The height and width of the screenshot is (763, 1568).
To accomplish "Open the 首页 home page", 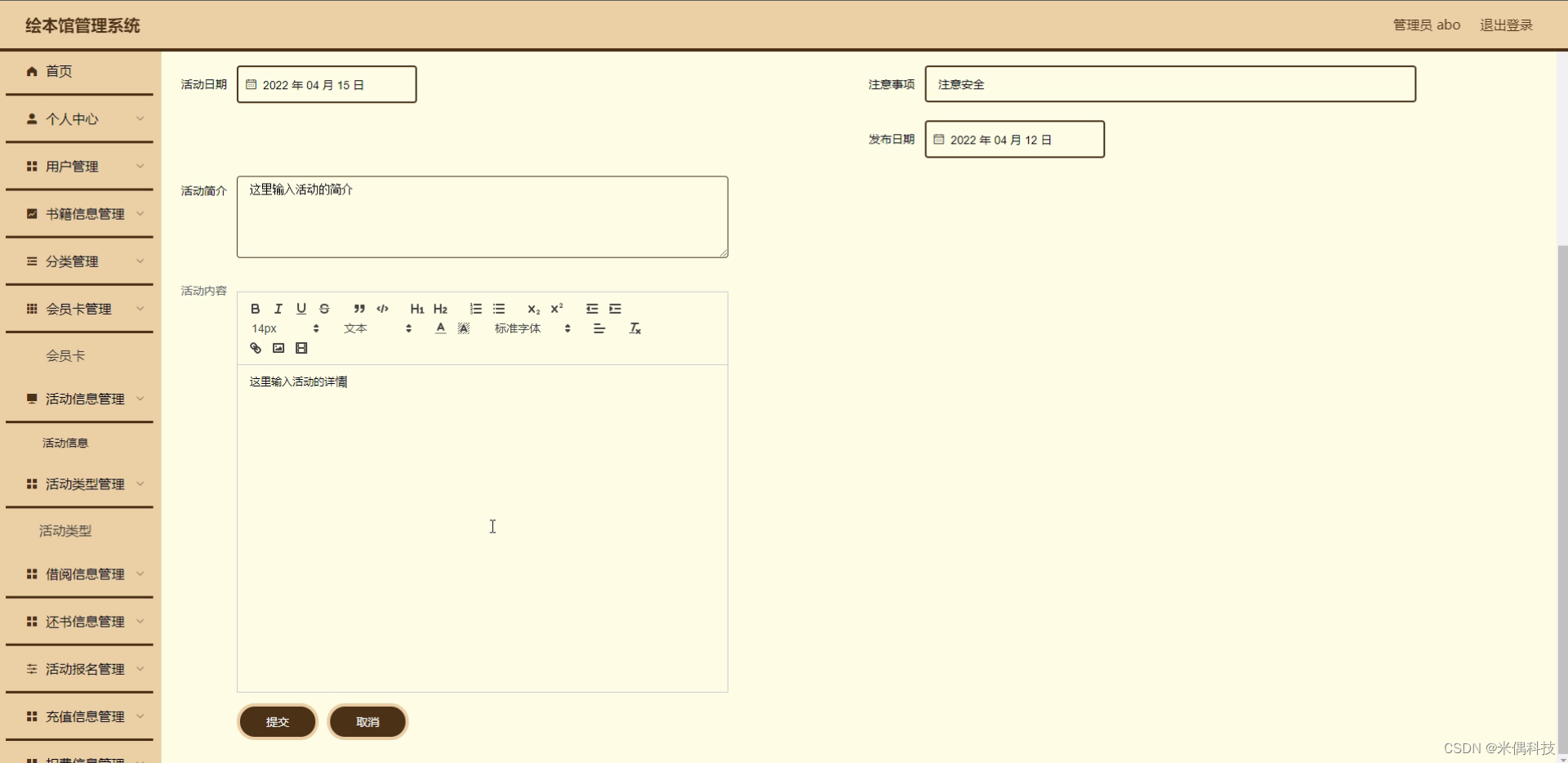I will pyautogui.click(x=59, y=71).
